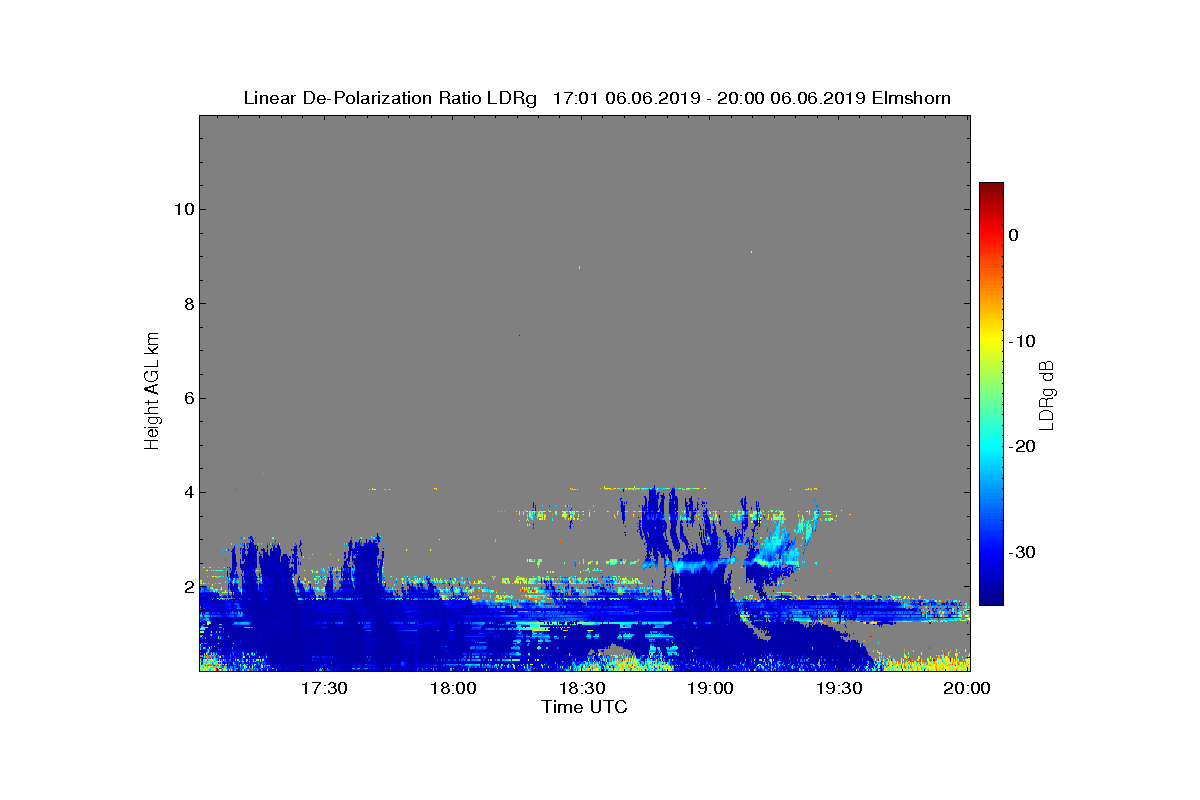
Task: Click the 'Time UTC' axis label
Action: pos(585,707)
